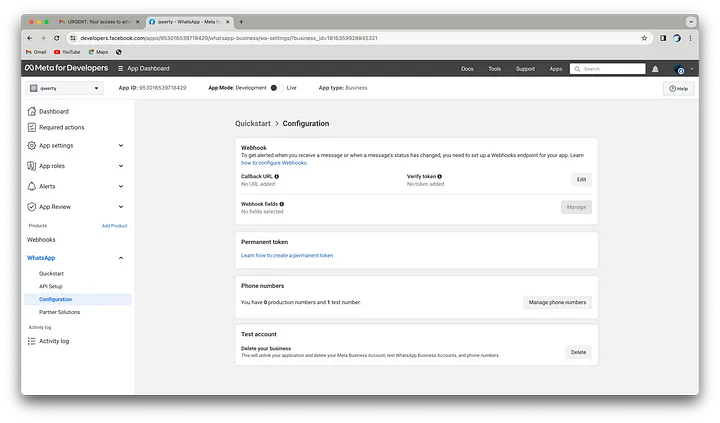The width and height of the screenshot is (720, 423).
Task: Go forward in the browser
Action: tap(43, 38)
